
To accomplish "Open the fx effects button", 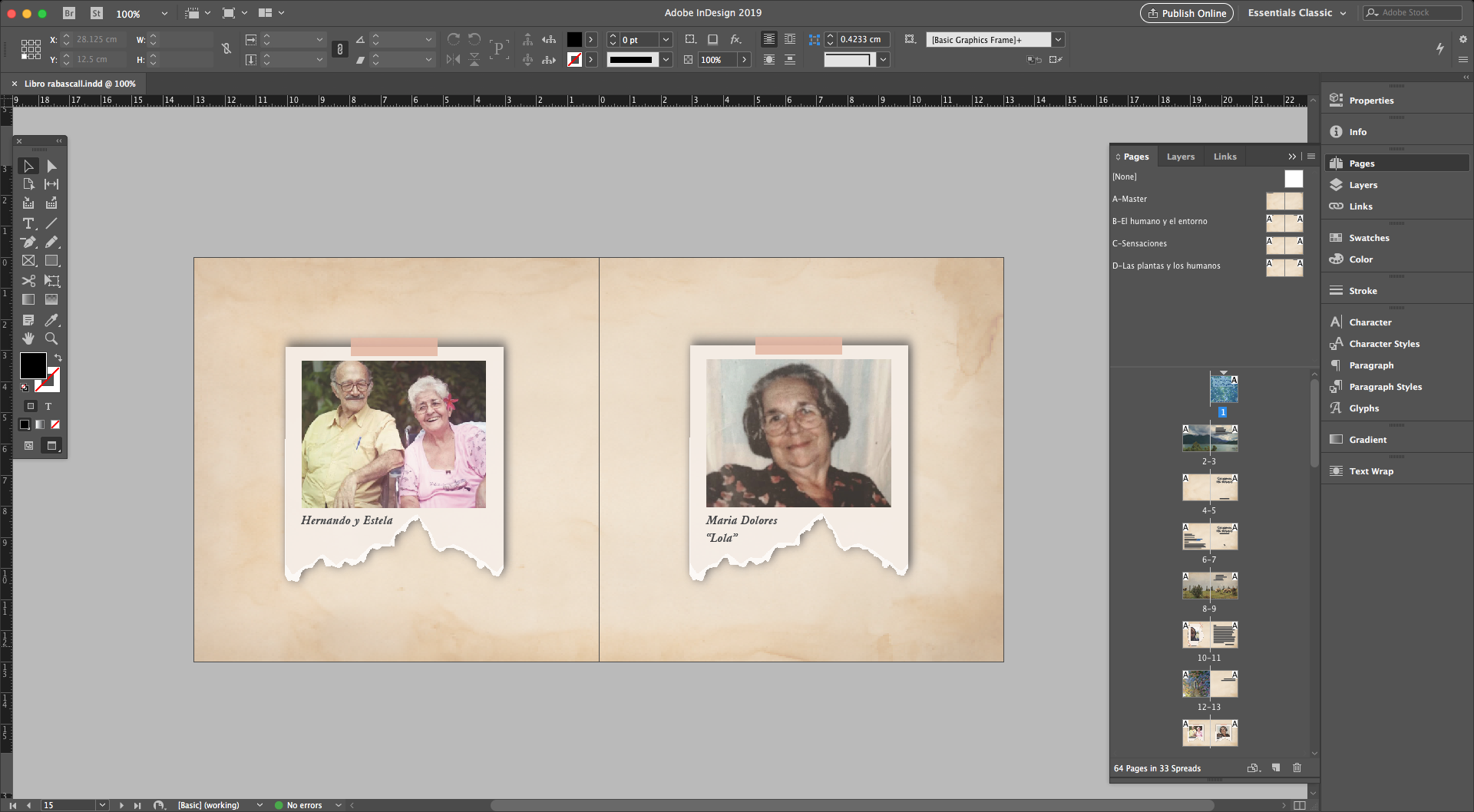I will click(x=735, y=39).
